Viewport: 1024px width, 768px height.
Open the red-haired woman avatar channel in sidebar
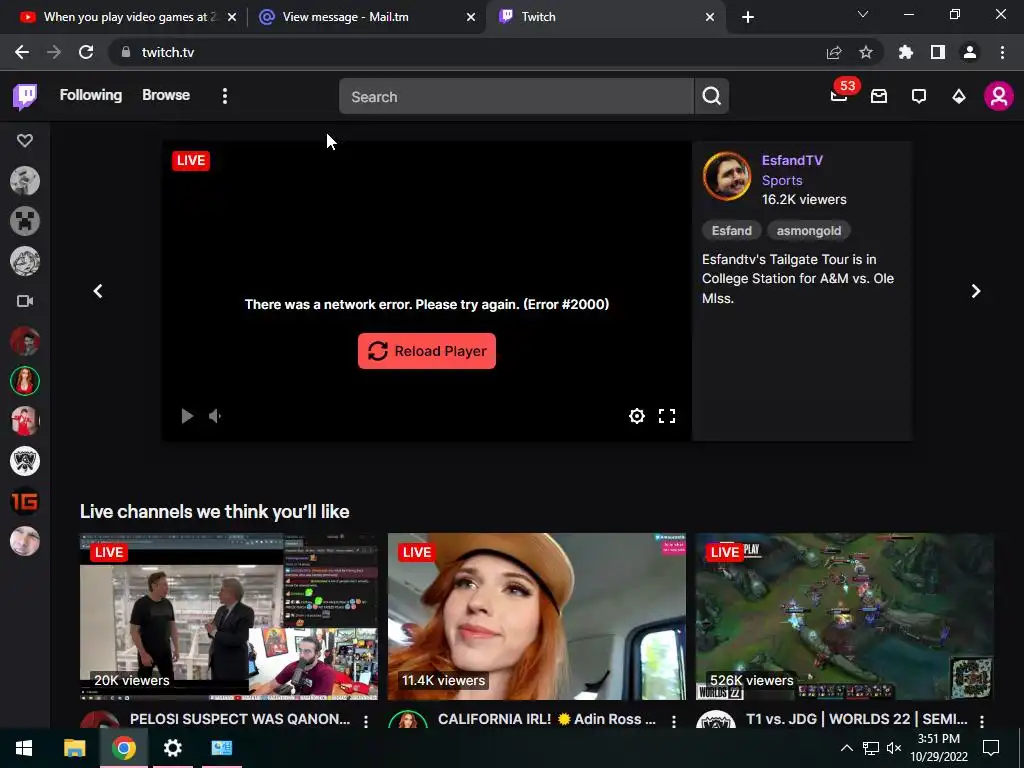(25, 381)
